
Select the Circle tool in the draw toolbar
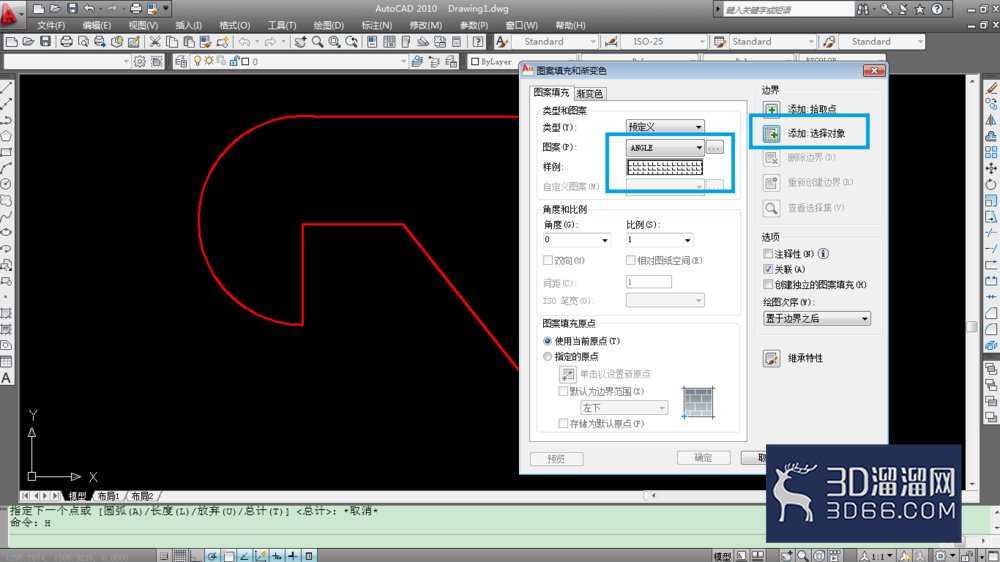[x=6, y=184]
